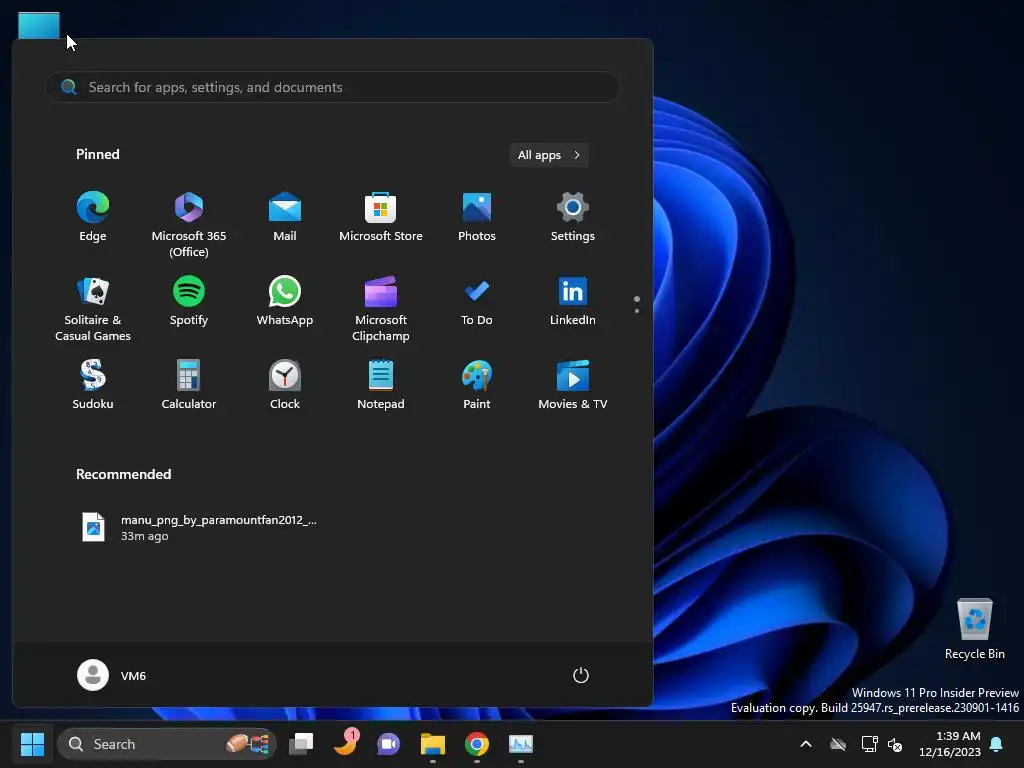
Task: Open the clock showing 1:39 AM
Action: pos(950,744)
